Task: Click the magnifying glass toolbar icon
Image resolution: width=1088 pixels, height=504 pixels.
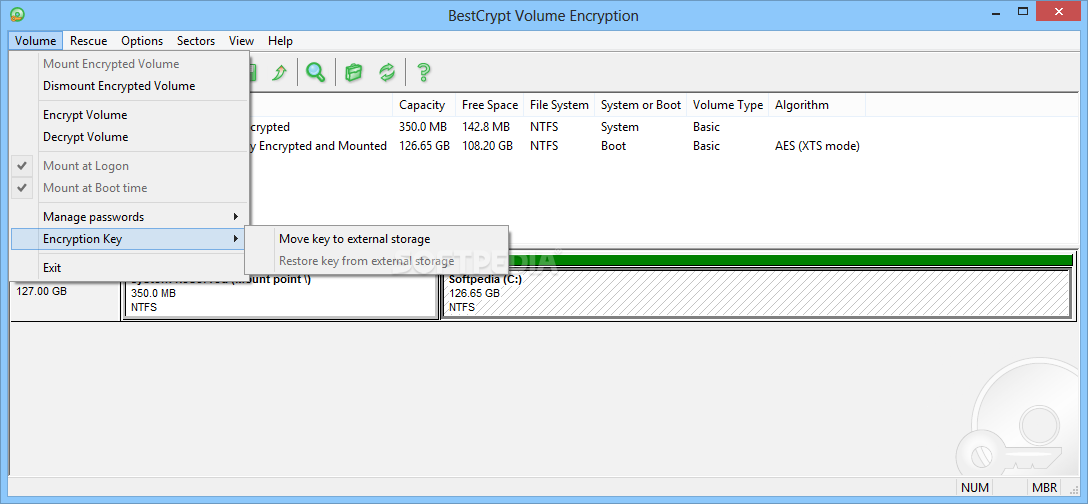Action: click(316, 72)
